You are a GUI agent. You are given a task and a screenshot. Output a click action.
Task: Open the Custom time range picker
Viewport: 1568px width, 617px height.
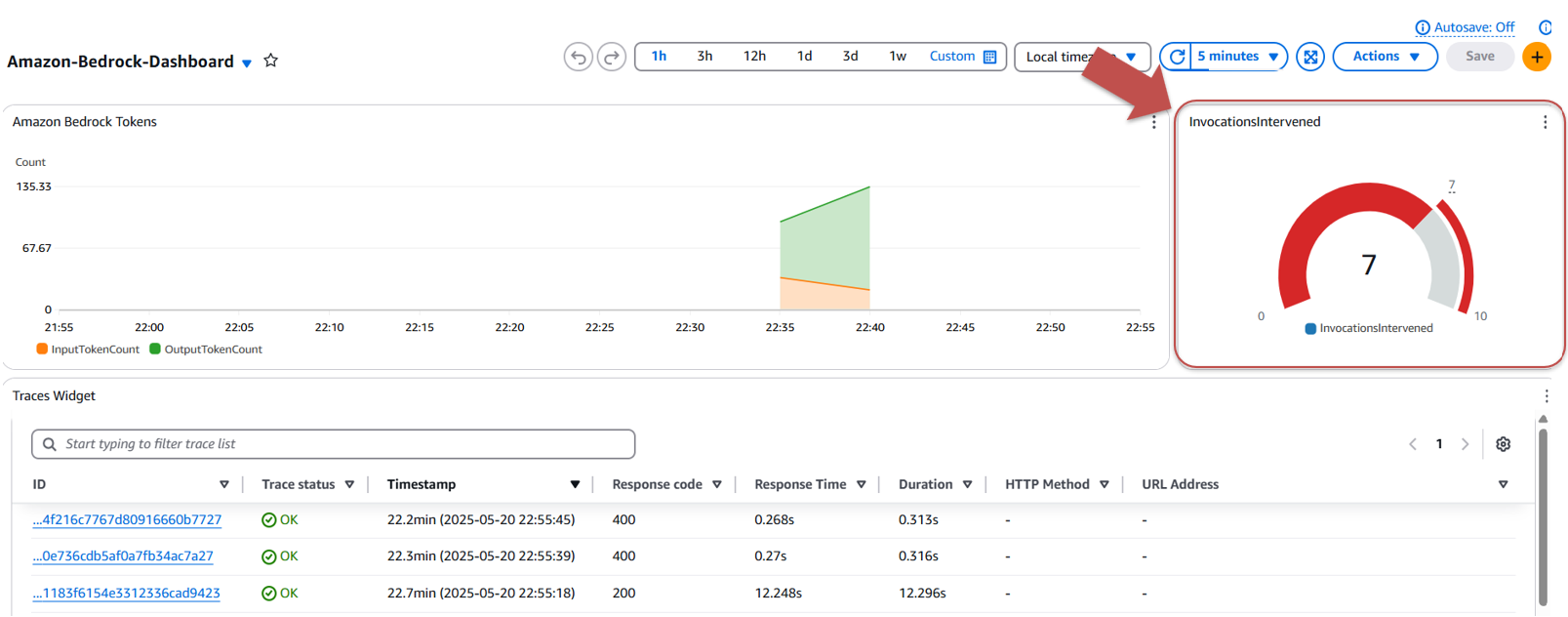click(x=963, y=57)
